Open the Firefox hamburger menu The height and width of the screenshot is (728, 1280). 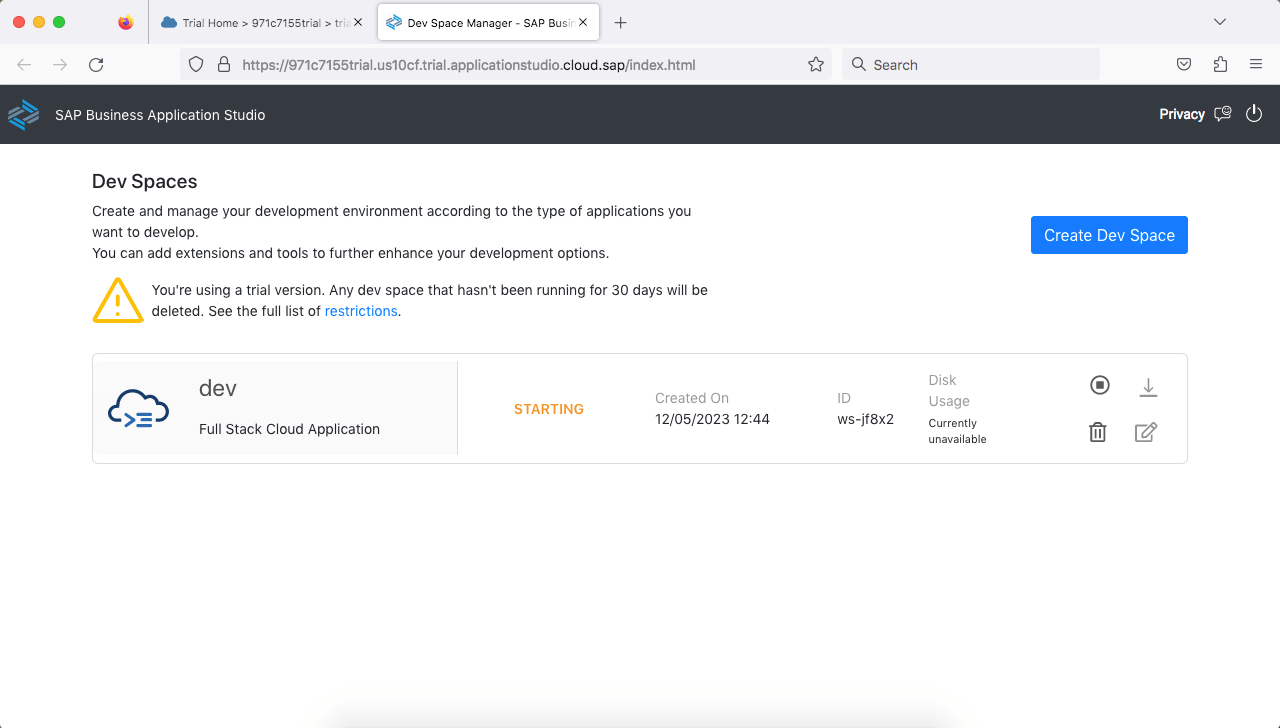tap(1256, 64)
